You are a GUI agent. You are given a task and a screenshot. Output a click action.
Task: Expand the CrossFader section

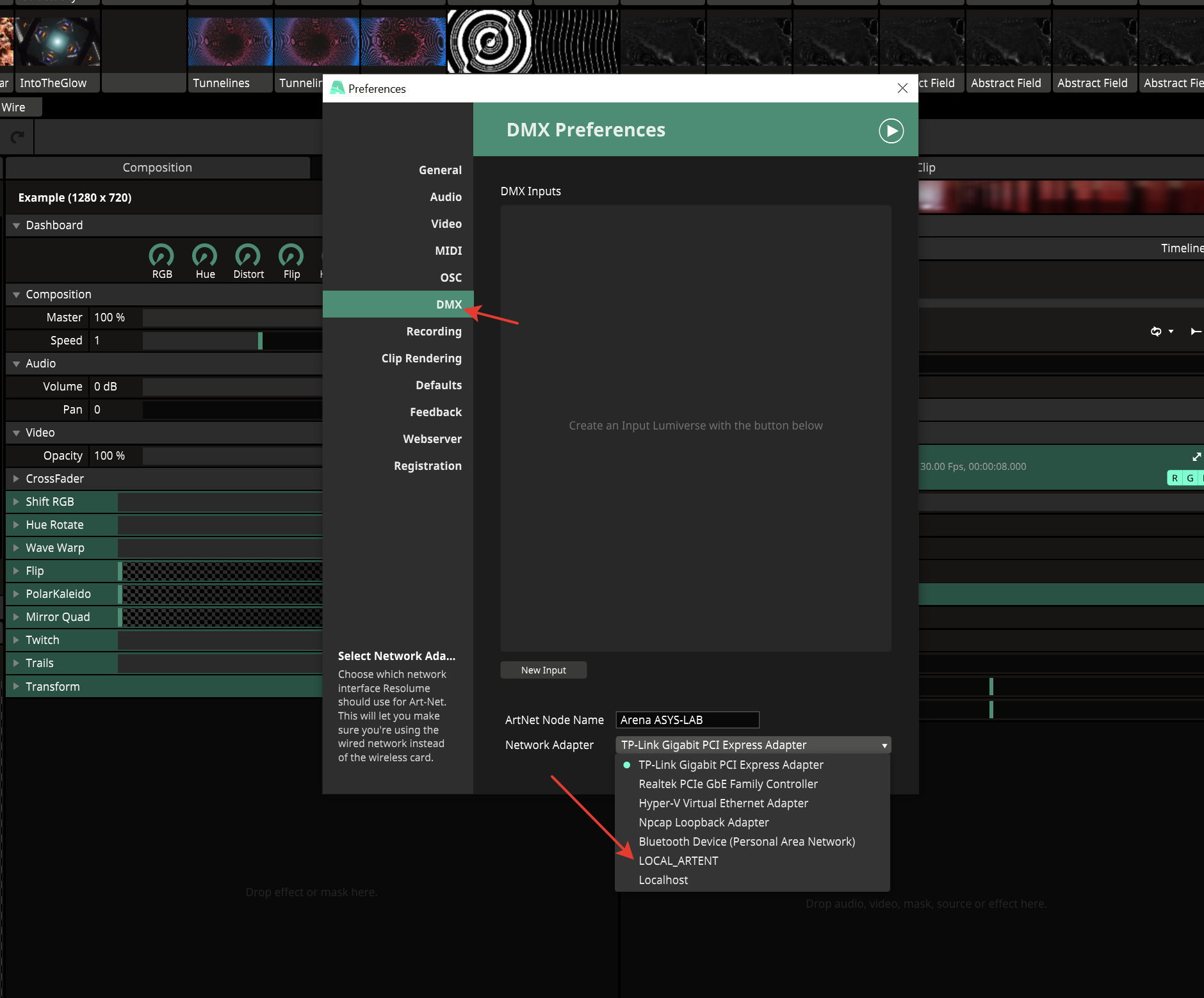click(17, 479)
